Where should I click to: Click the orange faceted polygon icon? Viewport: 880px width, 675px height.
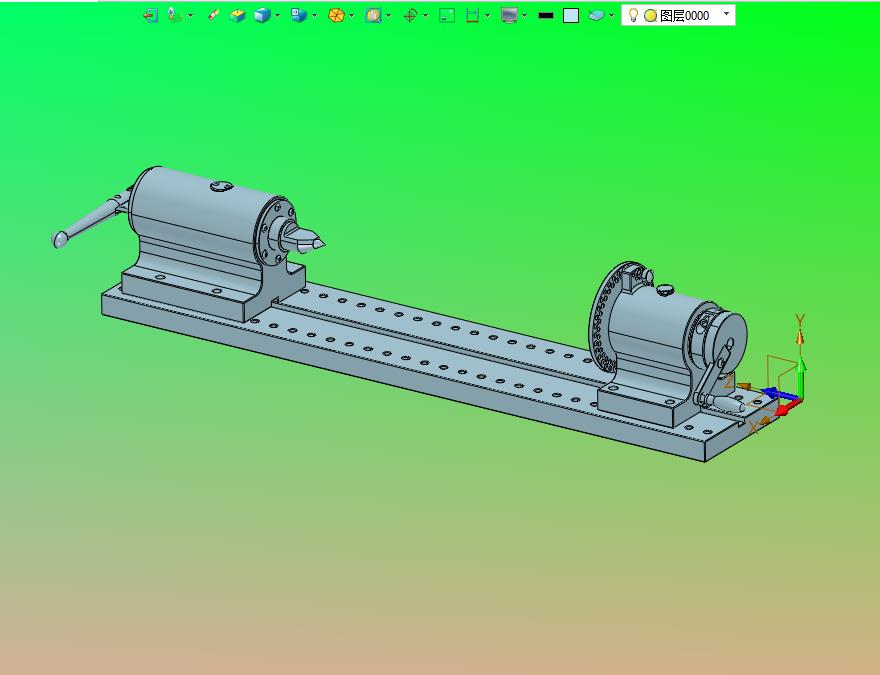tap(336, 16)
